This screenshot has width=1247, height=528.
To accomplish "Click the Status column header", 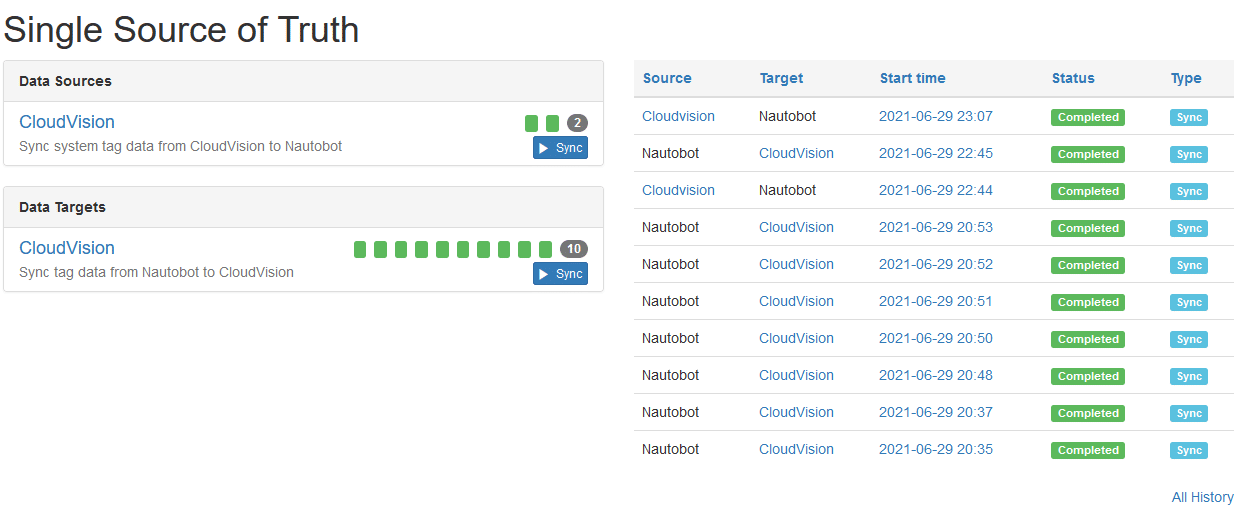I will point(1073,78).
